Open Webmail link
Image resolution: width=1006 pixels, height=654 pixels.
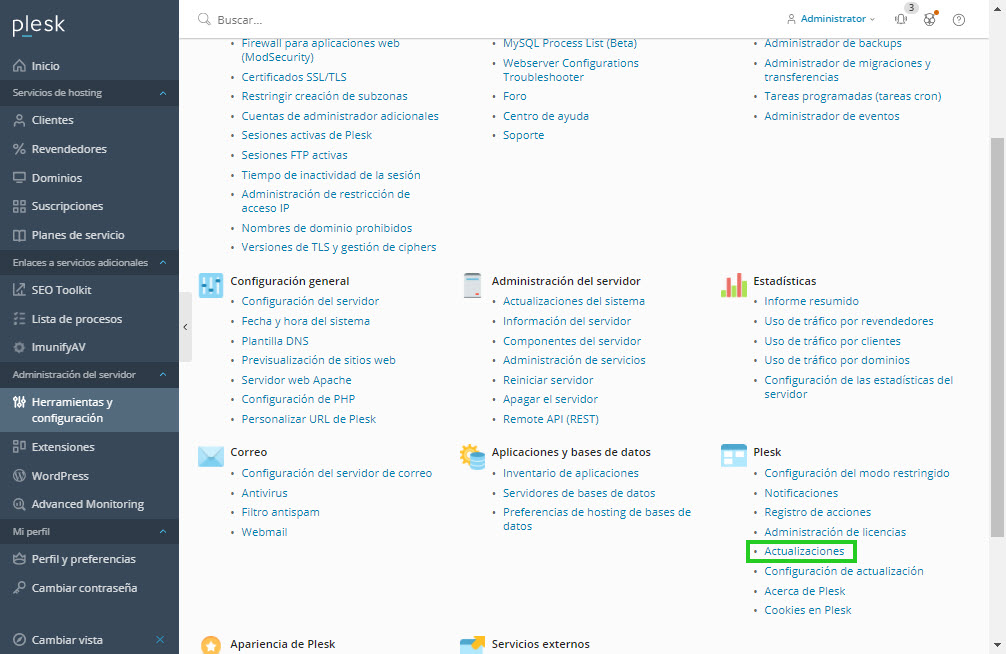264,532
